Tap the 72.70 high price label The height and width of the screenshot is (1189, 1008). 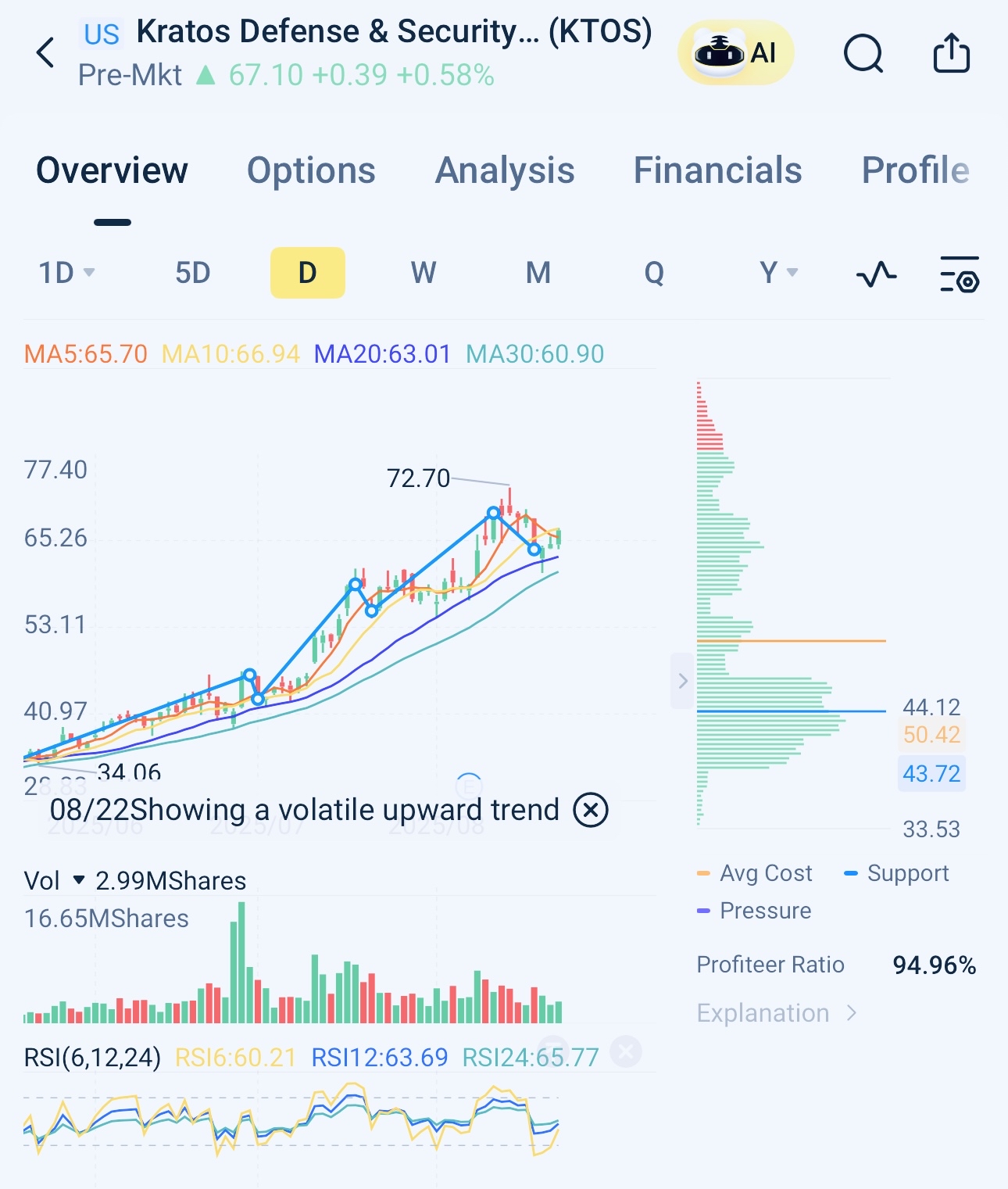[x=418, y=478]
